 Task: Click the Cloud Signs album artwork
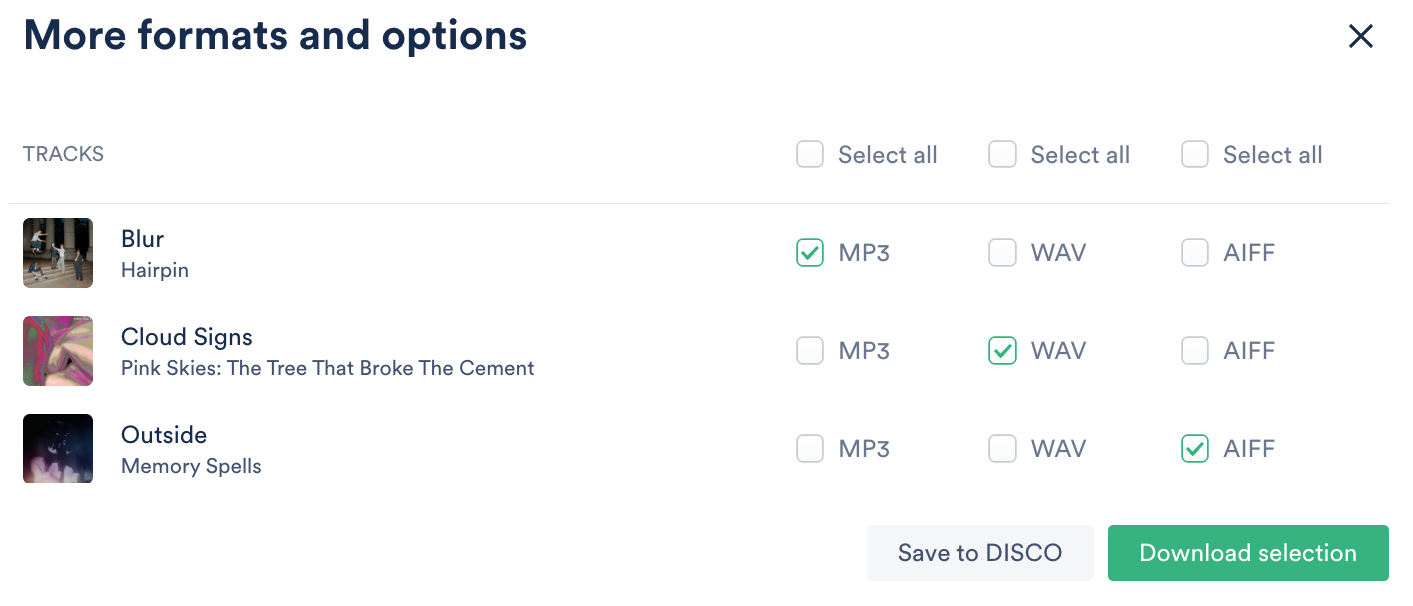58,351
